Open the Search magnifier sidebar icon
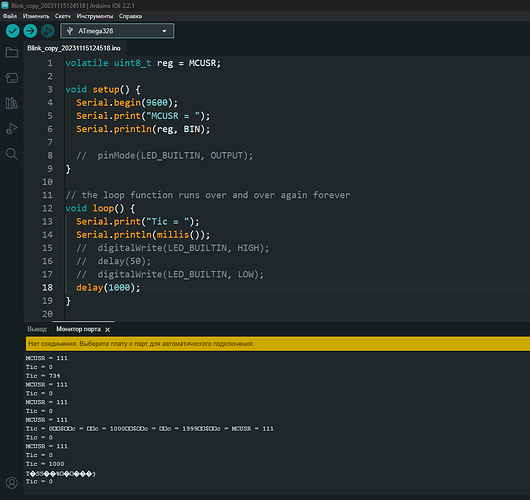 pyautogui.click(x=12, y=154)
